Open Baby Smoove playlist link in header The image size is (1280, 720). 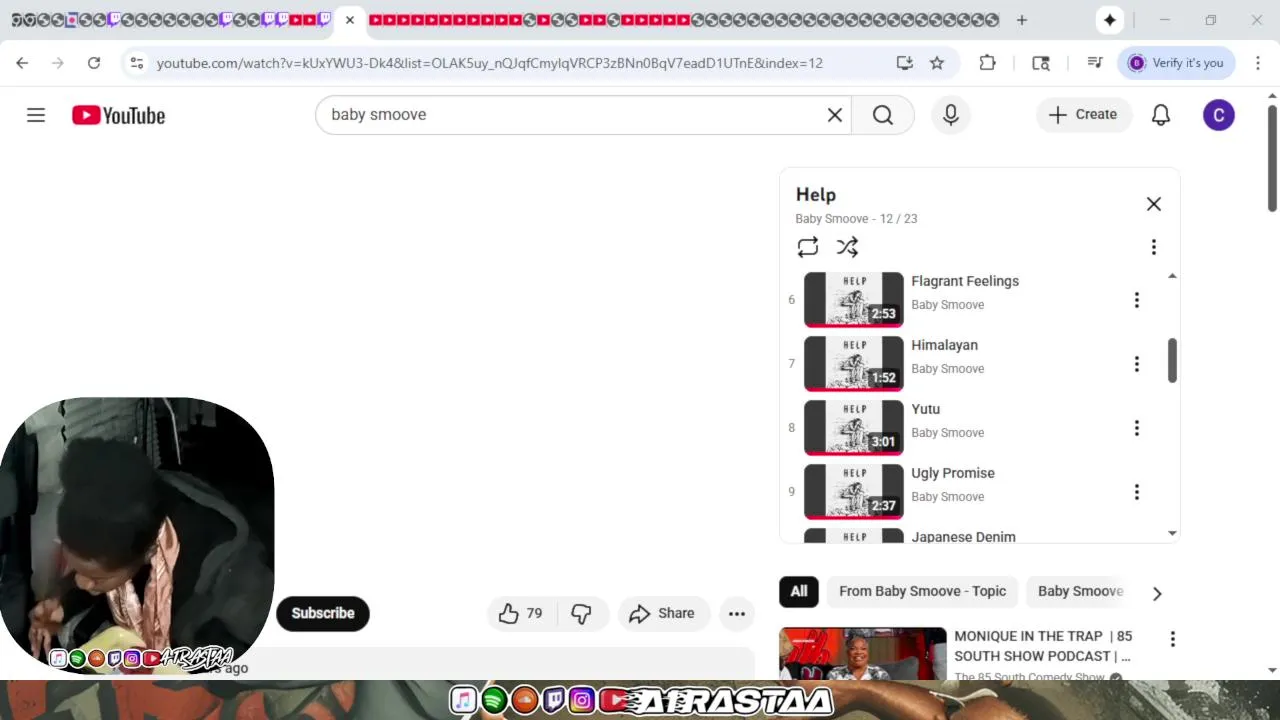[832, 218]
